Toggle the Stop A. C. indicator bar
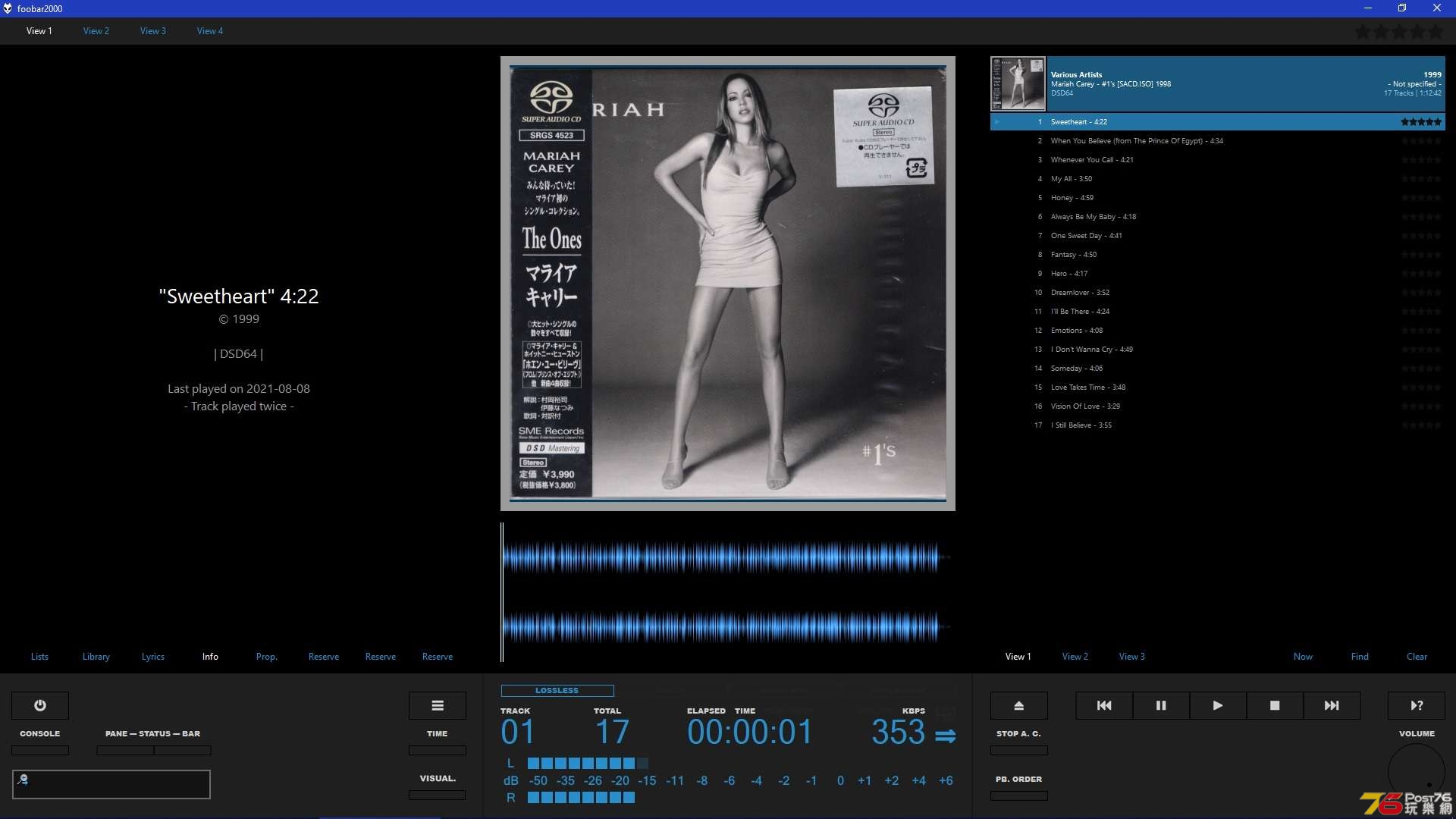 1019,750
